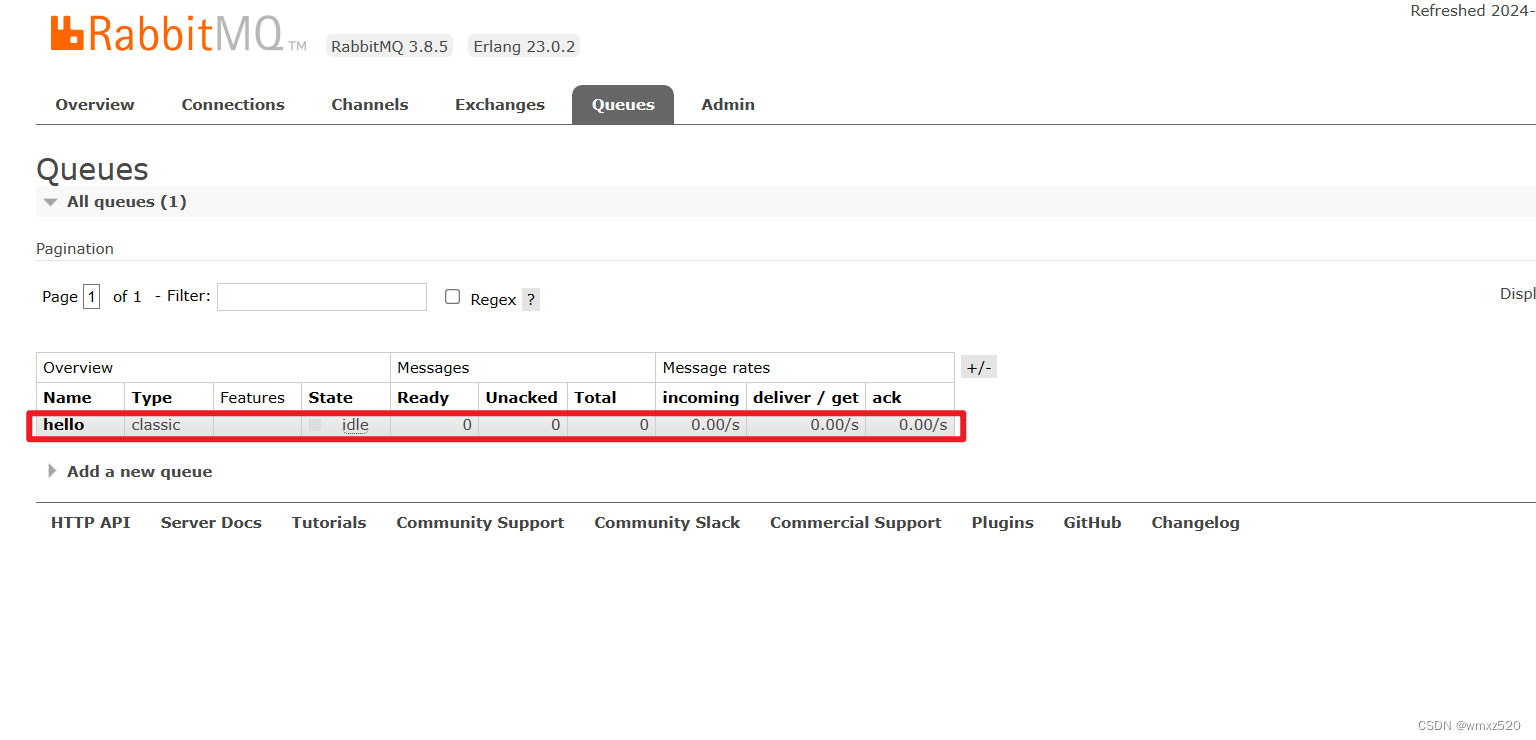Screen dimensions: 1536x740
Task: Open the Channels tab
Action: (x=370, y=105)
